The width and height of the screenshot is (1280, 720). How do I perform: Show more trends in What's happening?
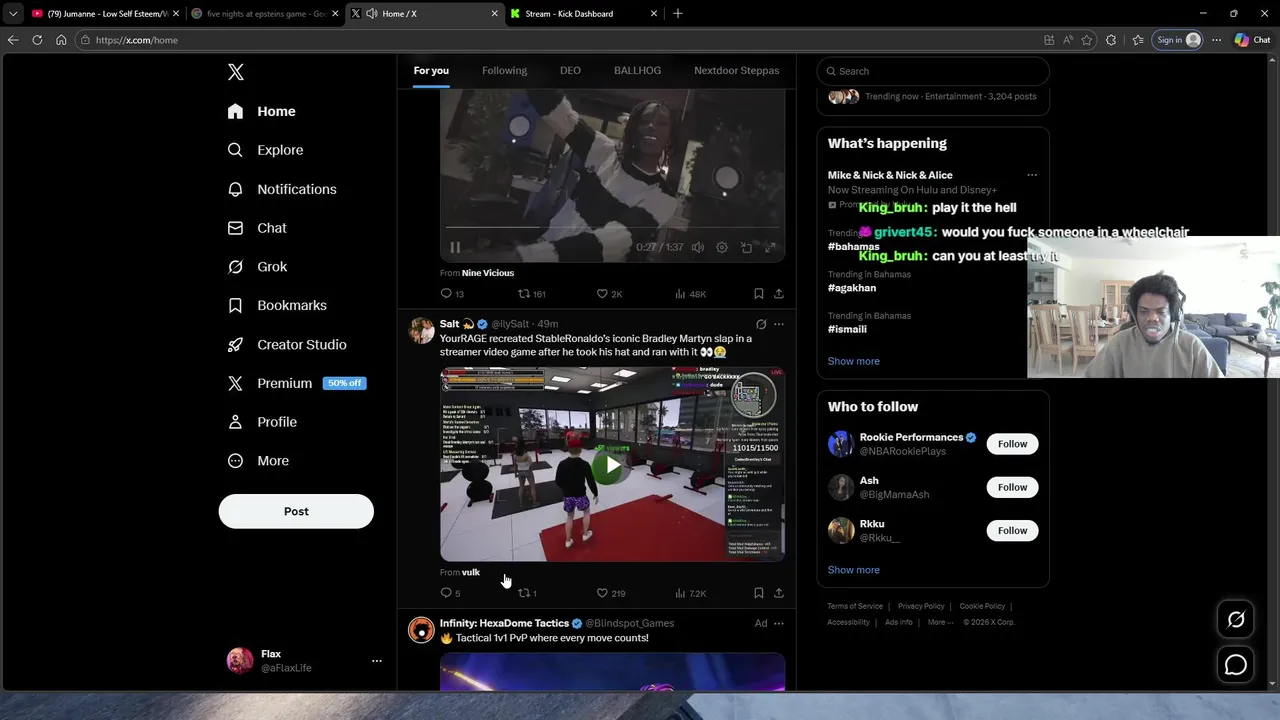(853, 361)
